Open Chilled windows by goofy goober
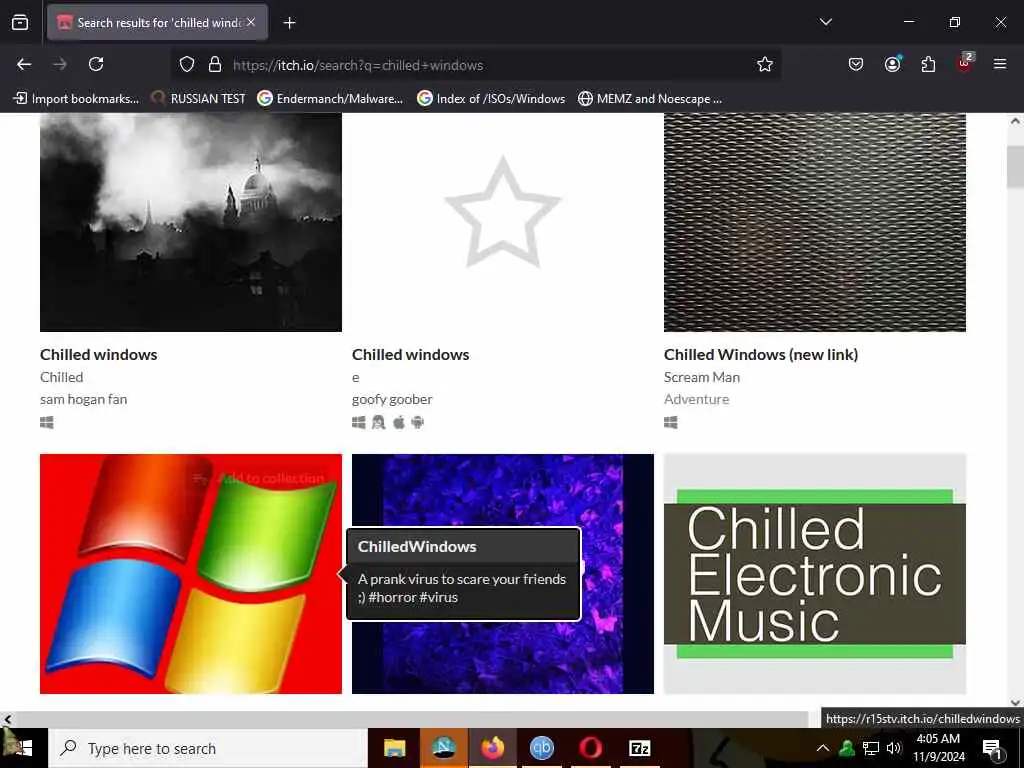This screenshot has height=768, width=1024. [x=411, y=355]
